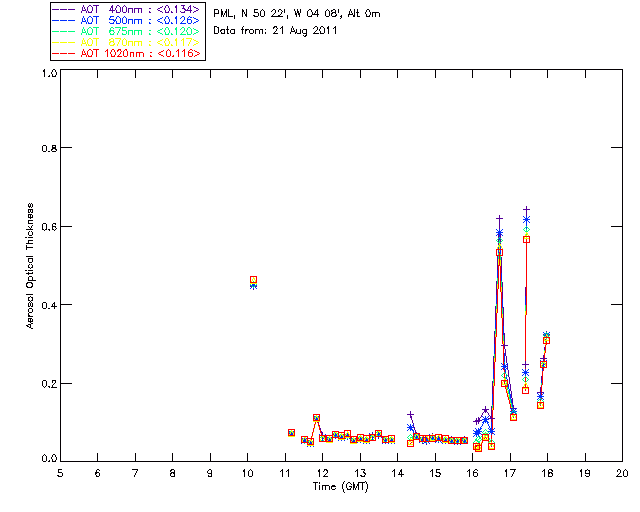Click the y-axis tick label 0.4
Screen dimensions: 640x512
(x=49, y=305)
